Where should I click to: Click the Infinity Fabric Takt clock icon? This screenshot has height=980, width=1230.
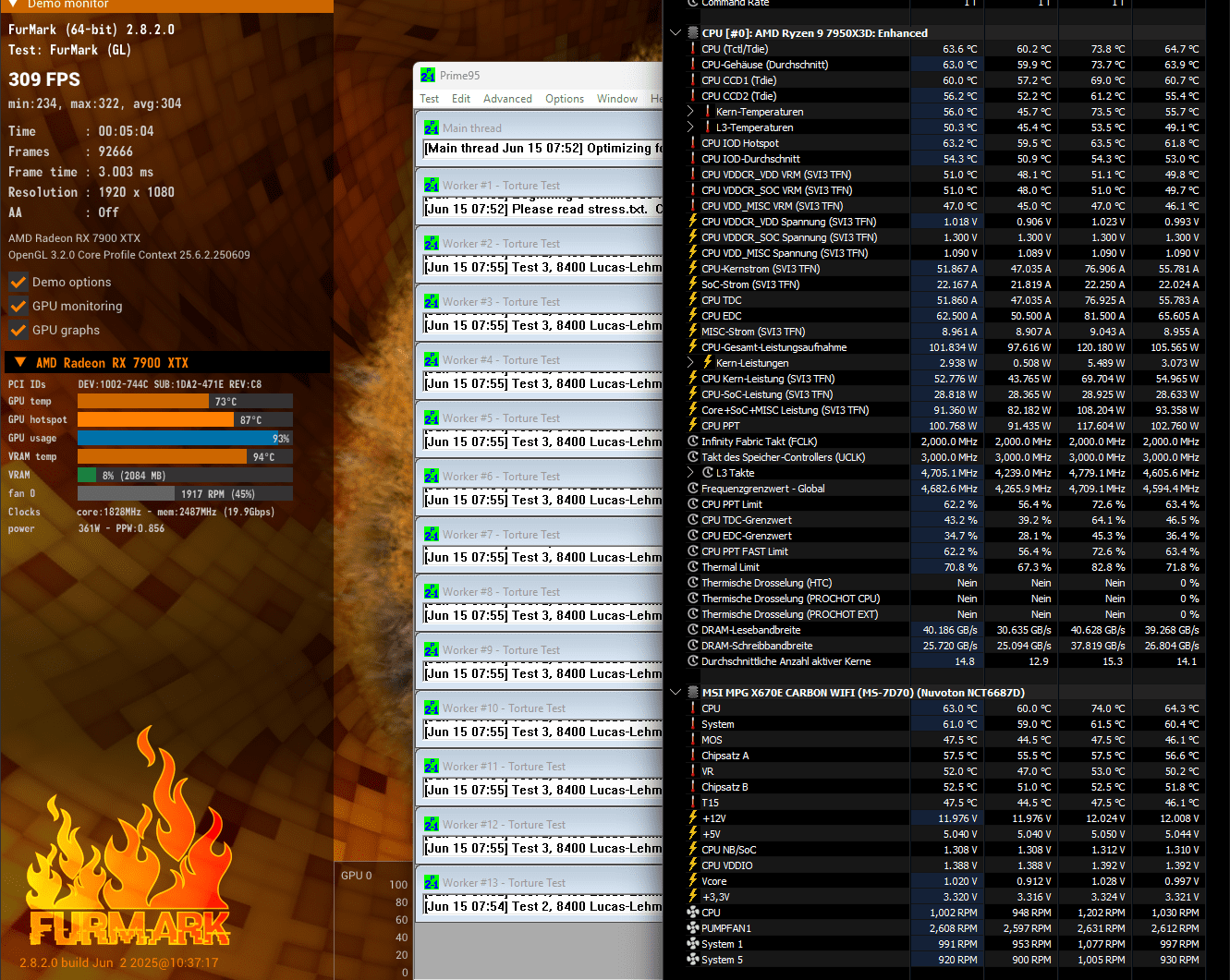click(x=693, y=442)
